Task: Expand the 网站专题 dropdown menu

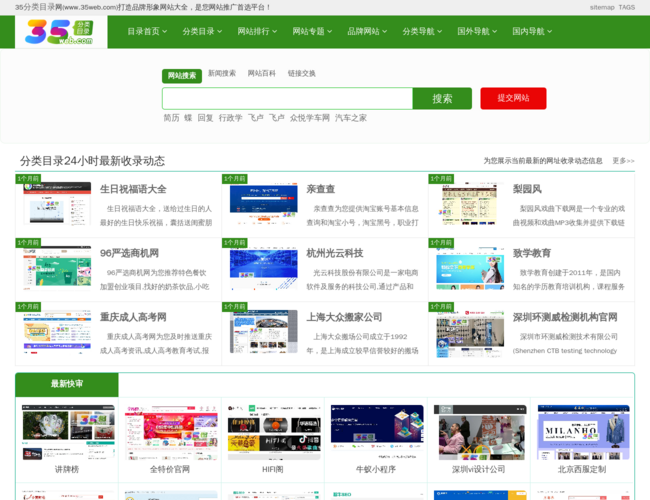Action: pos(312,32)
